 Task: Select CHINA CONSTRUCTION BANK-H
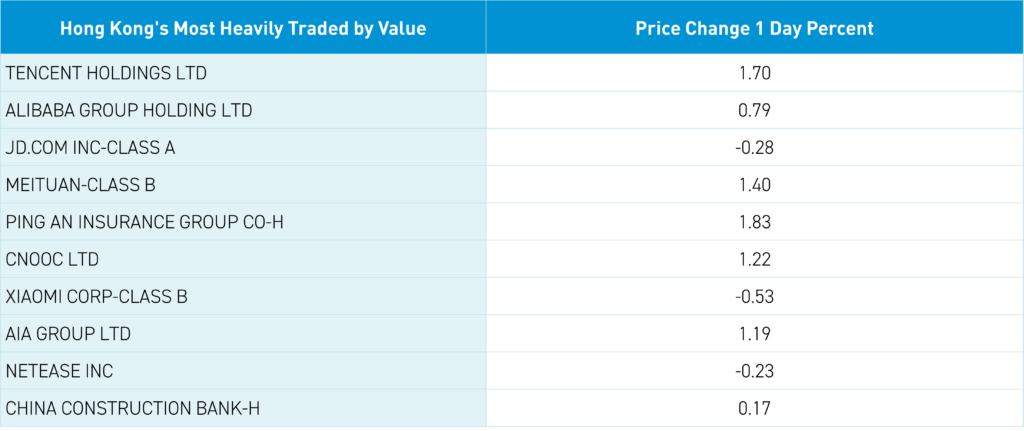(x=136, y=407)
